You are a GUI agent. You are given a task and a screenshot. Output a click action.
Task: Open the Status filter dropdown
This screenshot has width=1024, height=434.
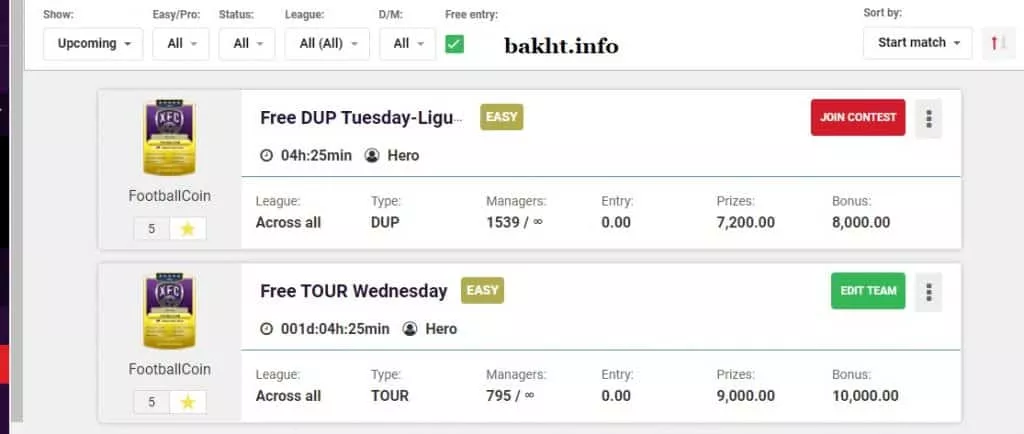[247, 44]
